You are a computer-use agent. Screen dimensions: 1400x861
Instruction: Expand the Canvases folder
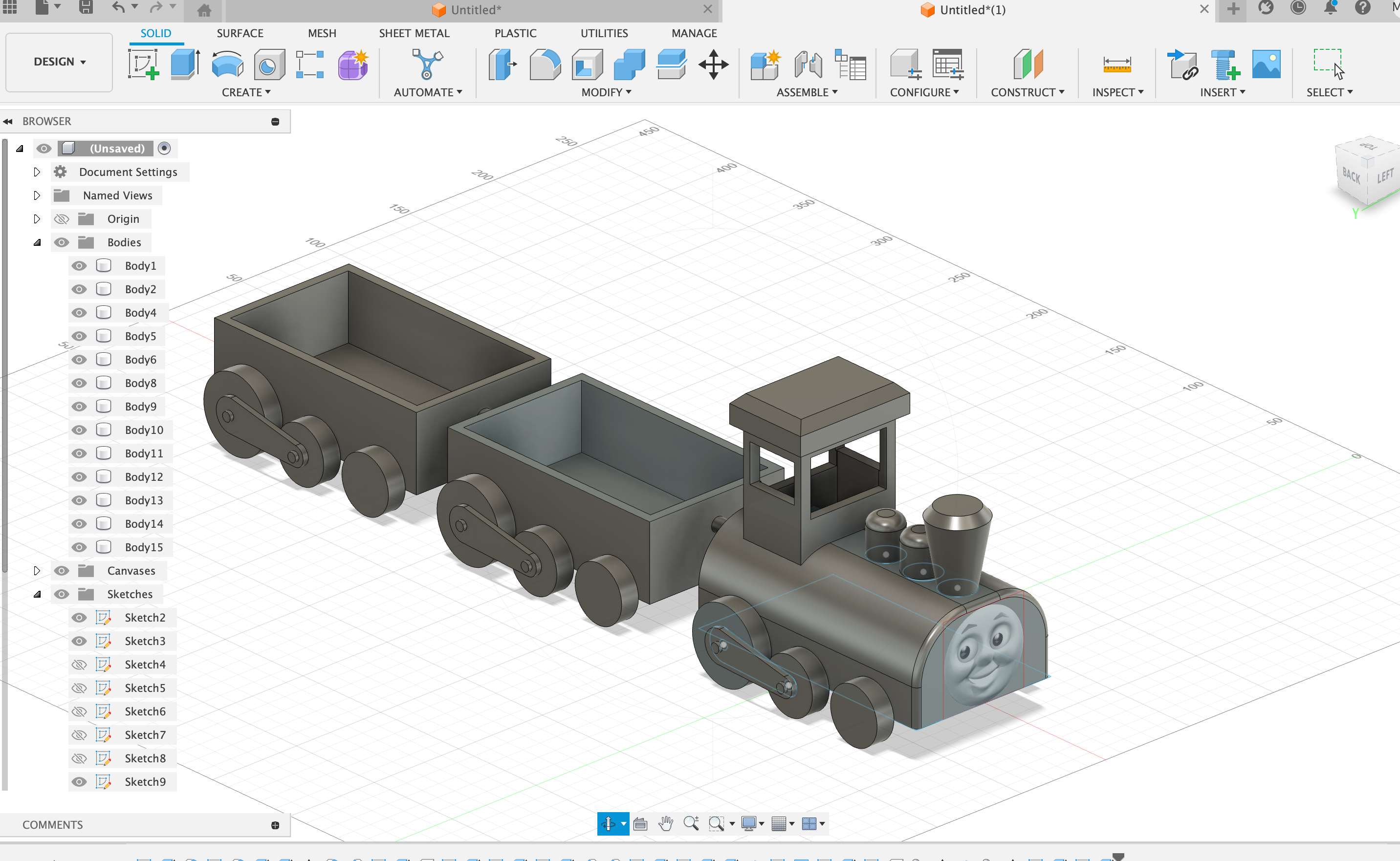click(37, 571)
